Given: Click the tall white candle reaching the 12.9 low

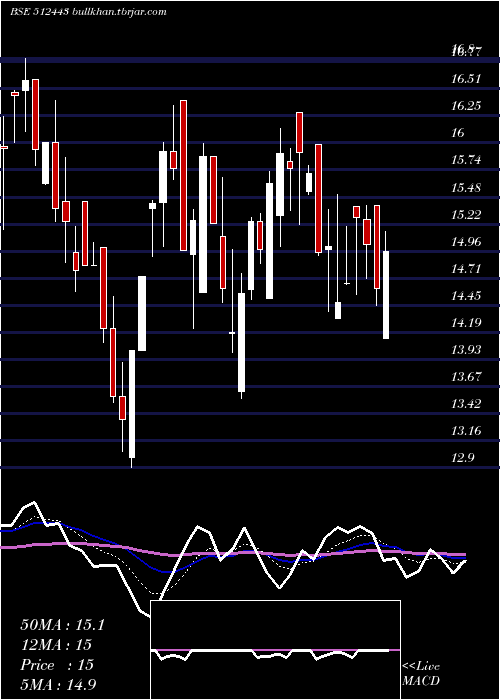Looking at the screenshot, I should click(x=132, y=404).
